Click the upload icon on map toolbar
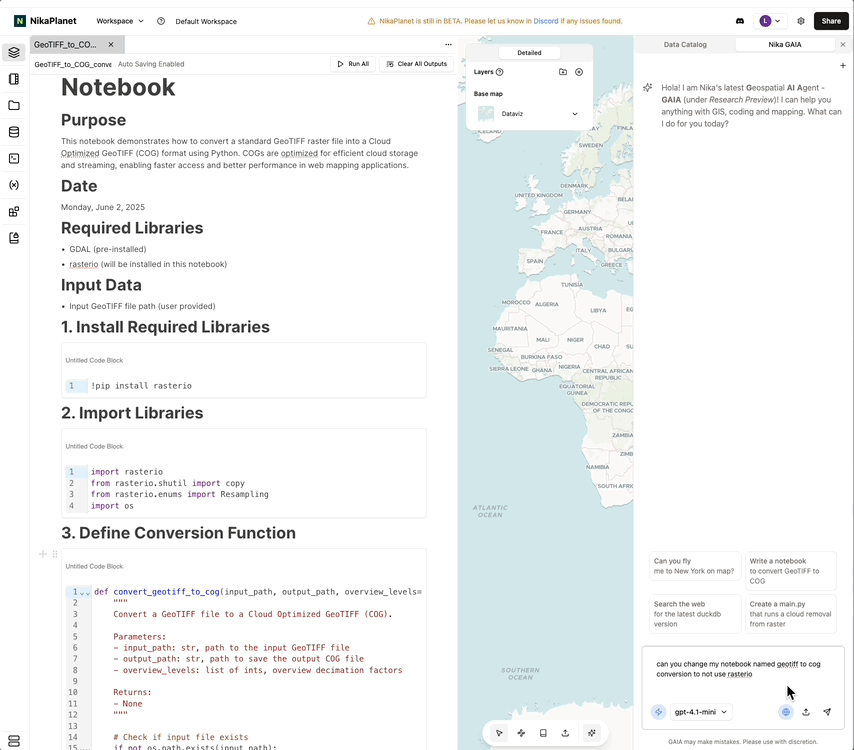The height and width of the screenshot is (750, 854). (565, 733)
